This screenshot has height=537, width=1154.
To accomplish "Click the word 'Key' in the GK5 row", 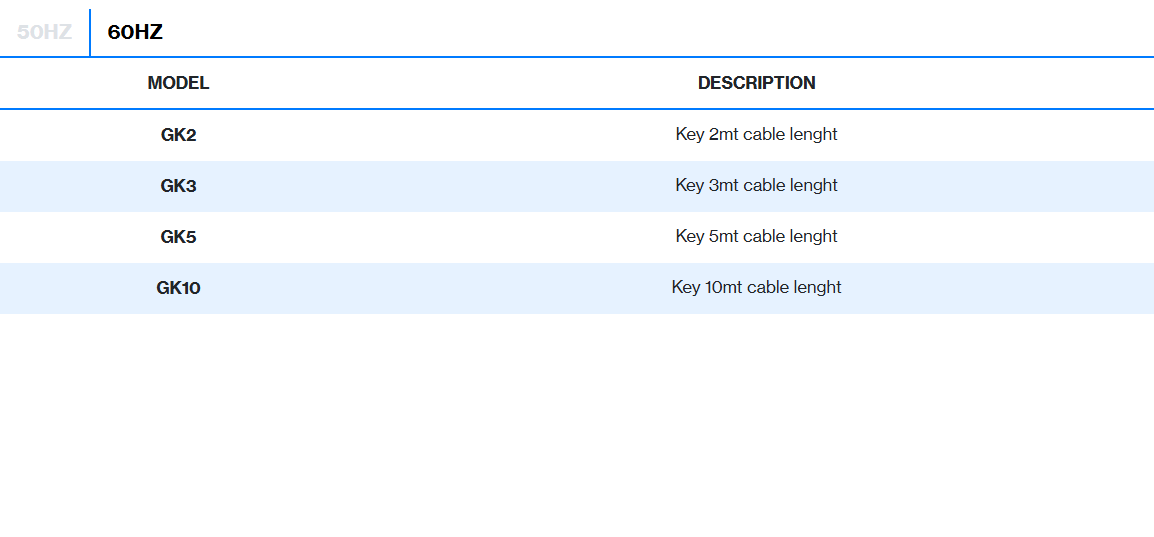I will tap(690, 236).
